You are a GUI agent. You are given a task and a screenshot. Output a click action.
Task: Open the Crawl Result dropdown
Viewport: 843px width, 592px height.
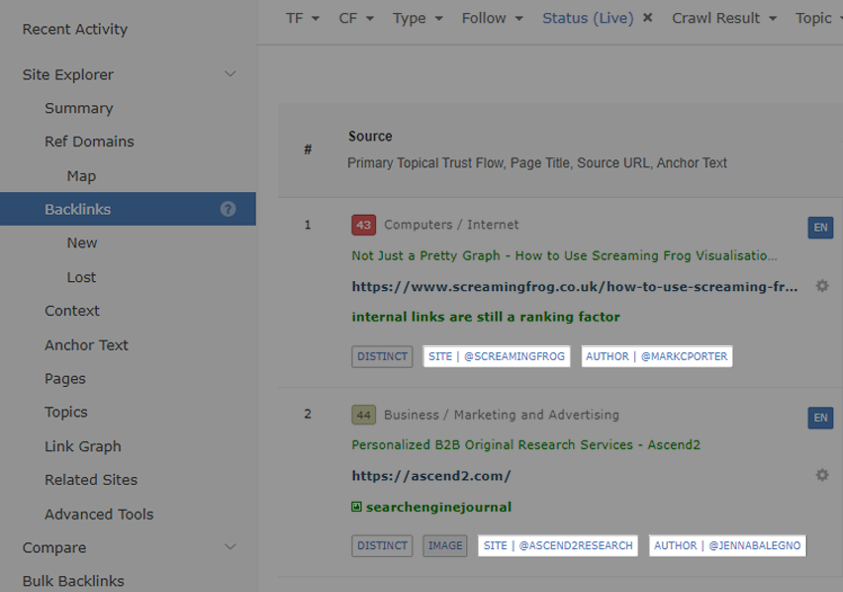724,17
